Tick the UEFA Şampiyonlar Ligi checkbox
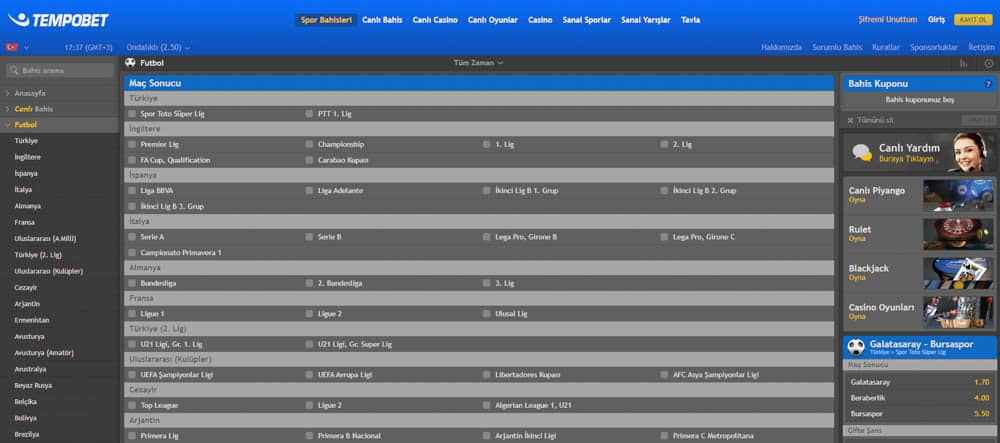 pyautogui.click(x=132, y=375)
